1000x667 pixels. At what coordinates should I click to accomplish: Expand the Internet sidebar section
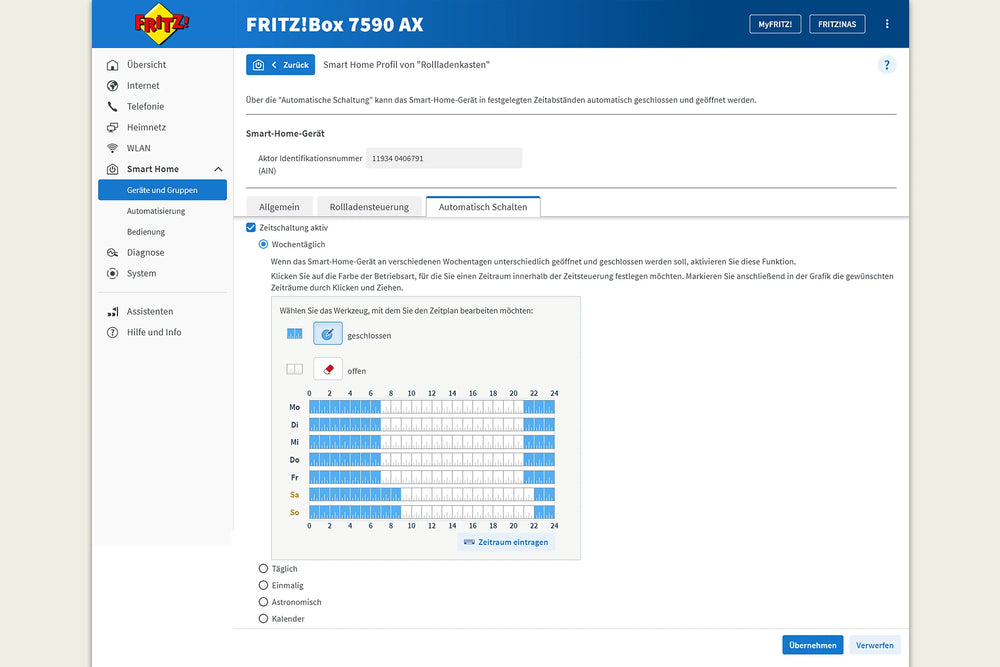coord(143,86)
